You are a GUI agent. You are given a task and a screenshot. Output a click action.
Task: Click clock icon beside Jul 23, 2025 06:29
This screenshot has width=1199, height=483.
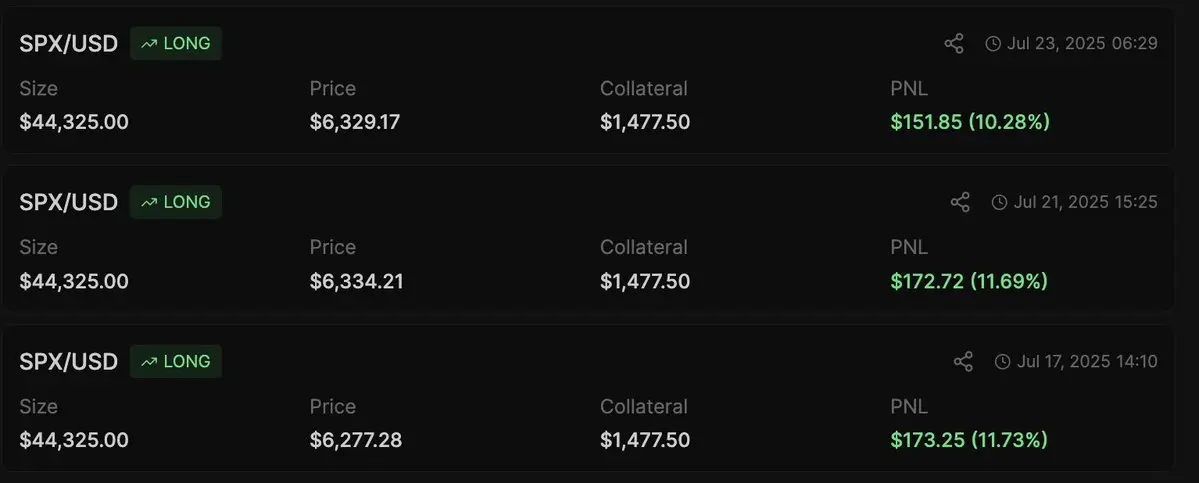993,44
